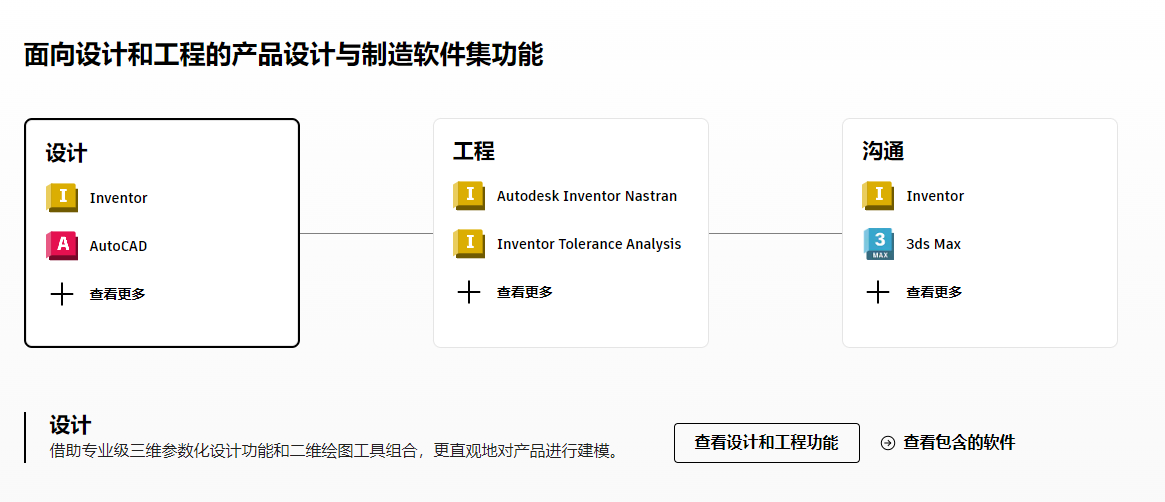Click the Autodesk Inventor Nastran icon
The width and height of the screenshot is (1165, 502).
pos(469,196)
